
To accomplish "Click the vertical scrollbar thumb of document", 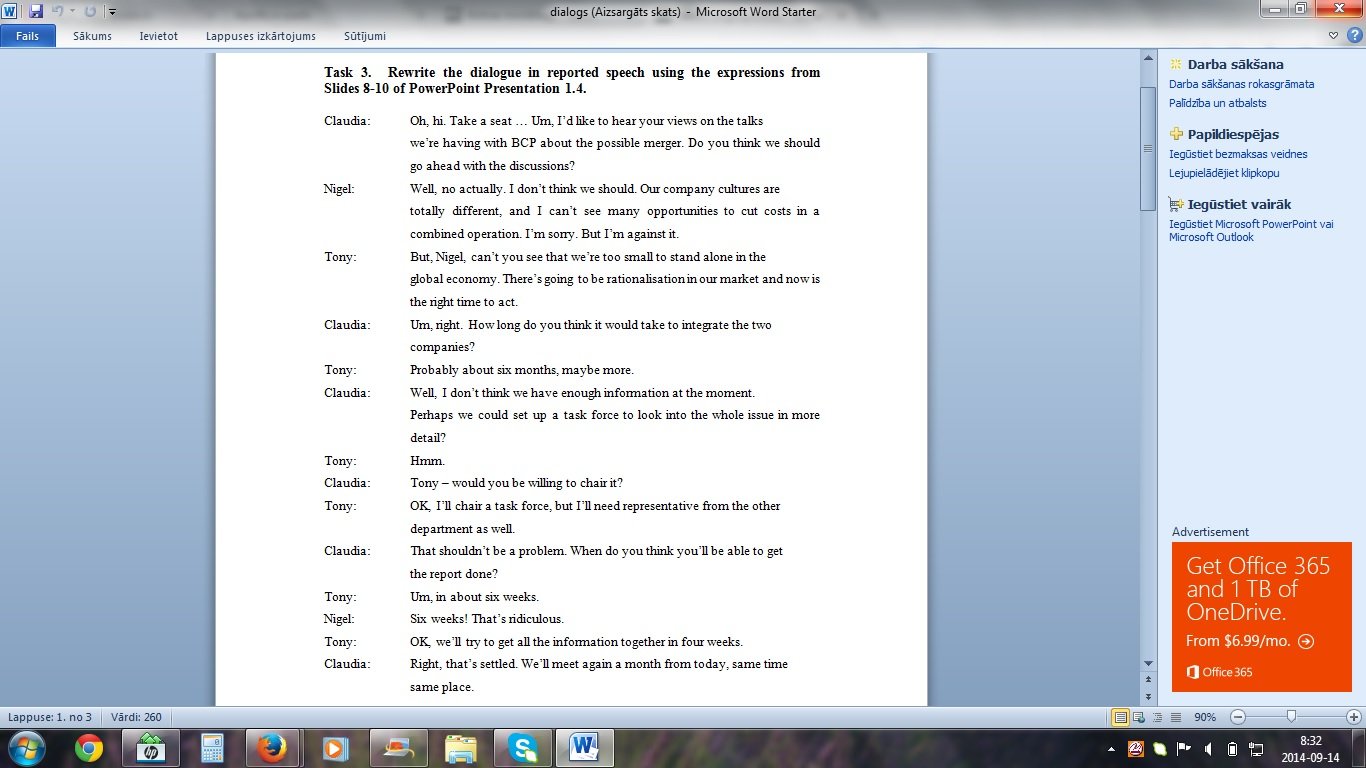I will pyautogui.click(x=1148, y=148).
